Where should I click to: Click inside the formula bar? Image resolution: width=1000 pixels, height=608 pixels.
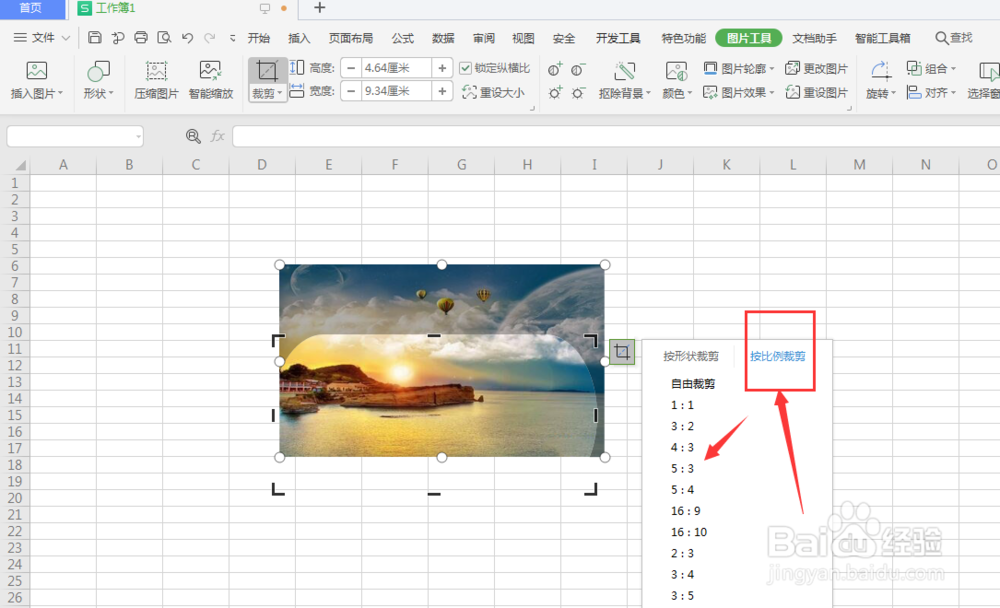[500, 137]
